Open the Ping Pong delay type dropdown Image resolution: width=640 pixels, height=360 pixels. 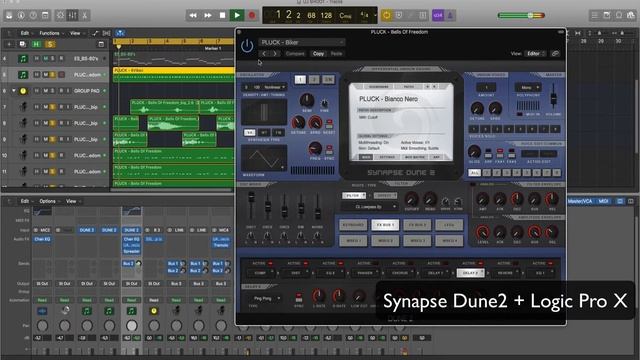coord(264,298)
